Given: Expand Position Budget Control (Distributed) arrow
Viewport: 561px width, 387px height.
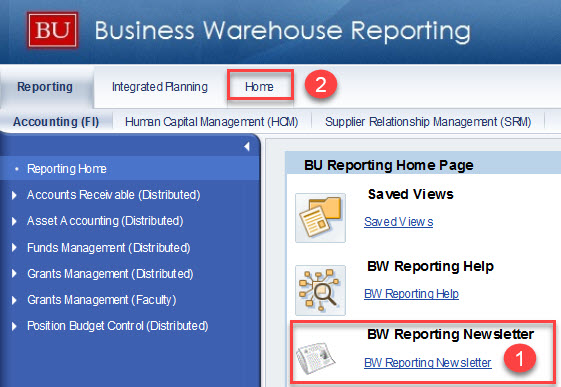Looking at the screenshot, I should (x=14, y=326).
